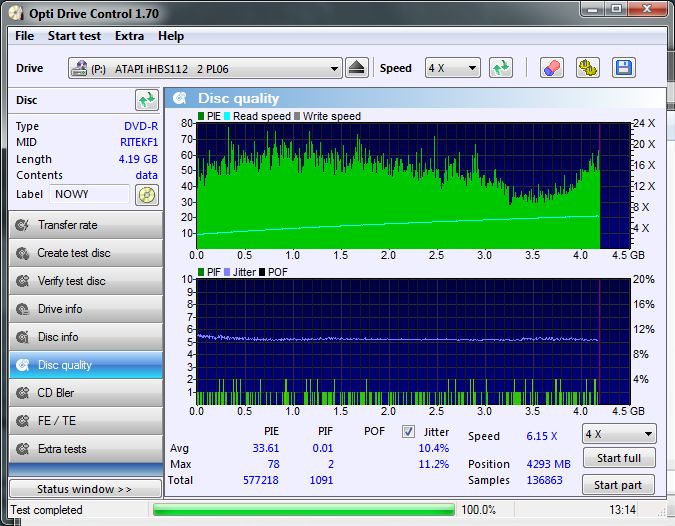Click the Length value 4.19 GB

(x=138, y=159)
